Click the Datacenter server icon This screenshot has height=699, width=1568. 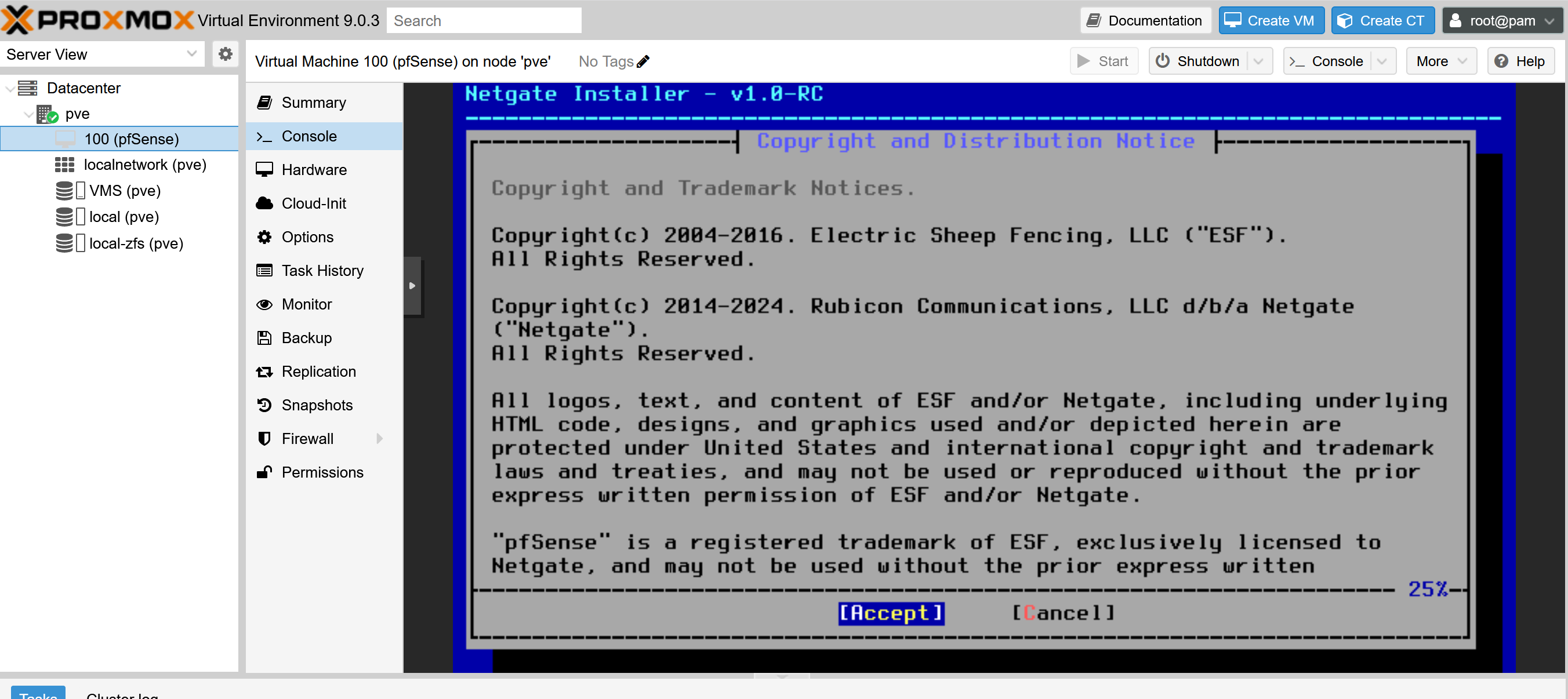[x=27, y=88]
